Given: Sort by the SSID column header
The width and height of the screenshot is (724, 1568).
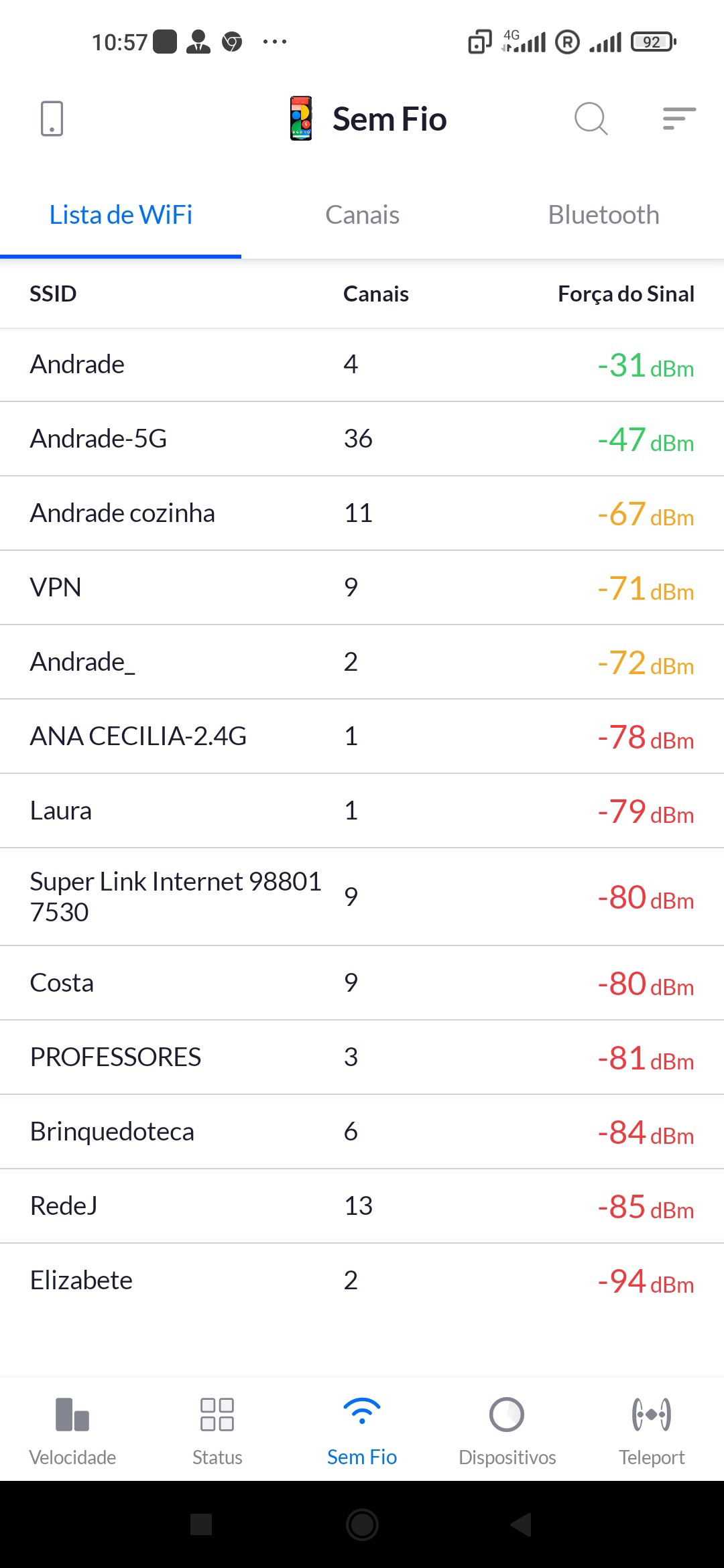Looking at the screenshot, I should [53, 293].
